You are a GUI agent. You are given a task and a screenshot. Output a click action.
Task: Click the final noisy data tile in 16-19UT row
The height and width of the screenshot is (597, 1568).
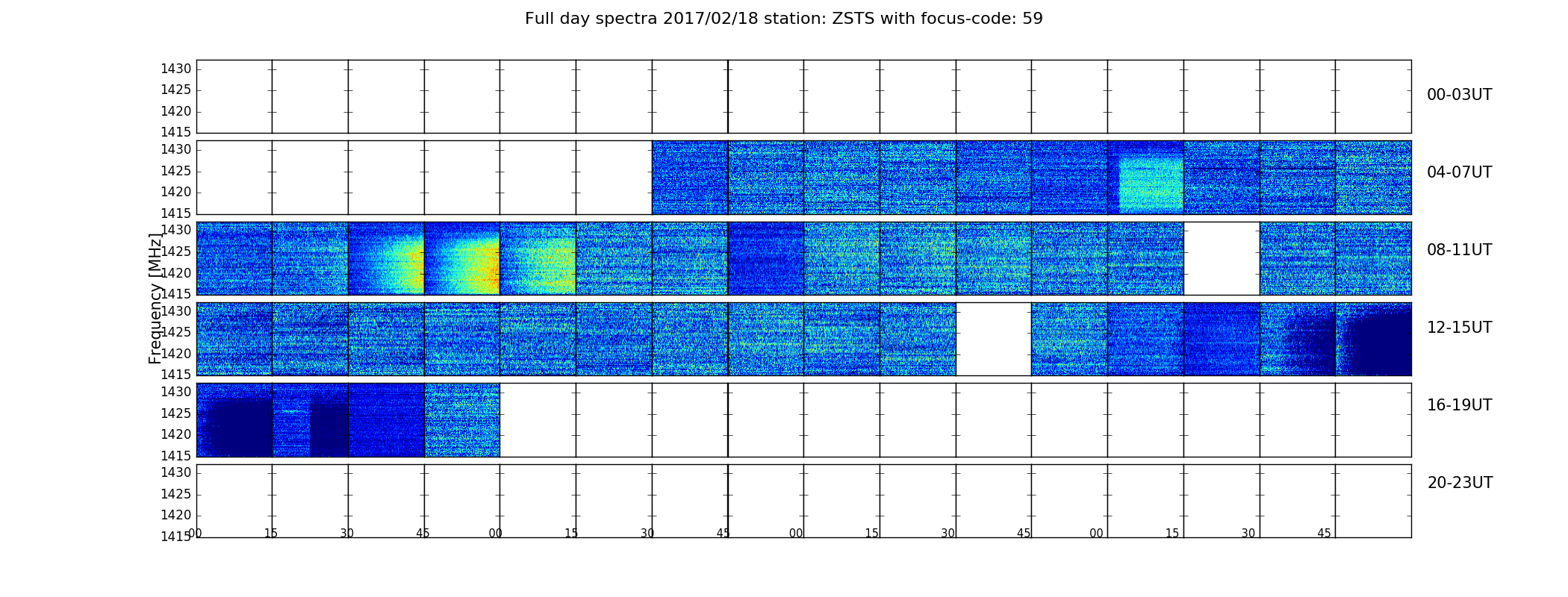(x=462, y=420)
